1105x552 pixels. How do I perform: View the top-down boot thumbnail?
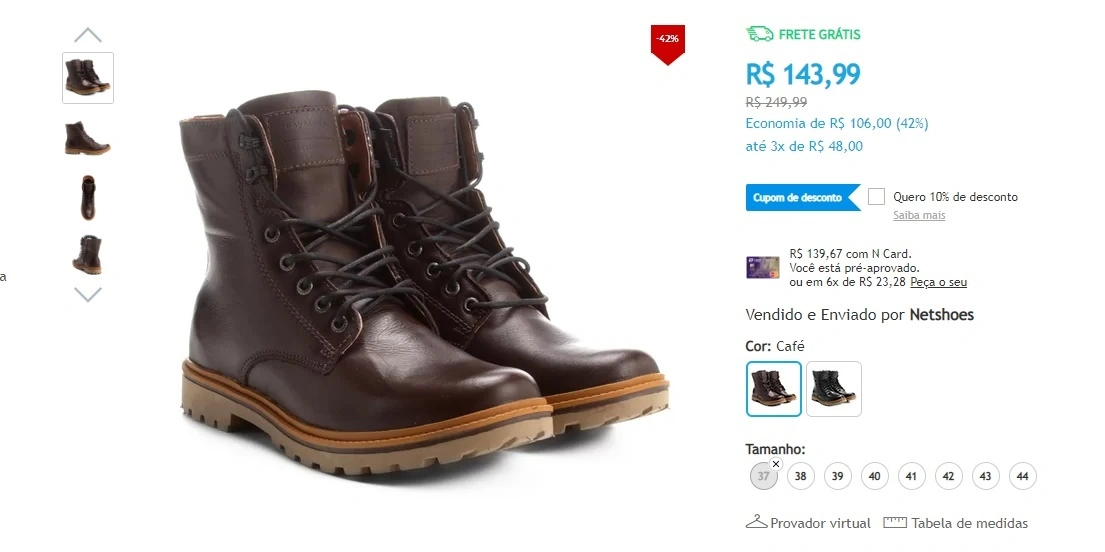click(88, 197)
